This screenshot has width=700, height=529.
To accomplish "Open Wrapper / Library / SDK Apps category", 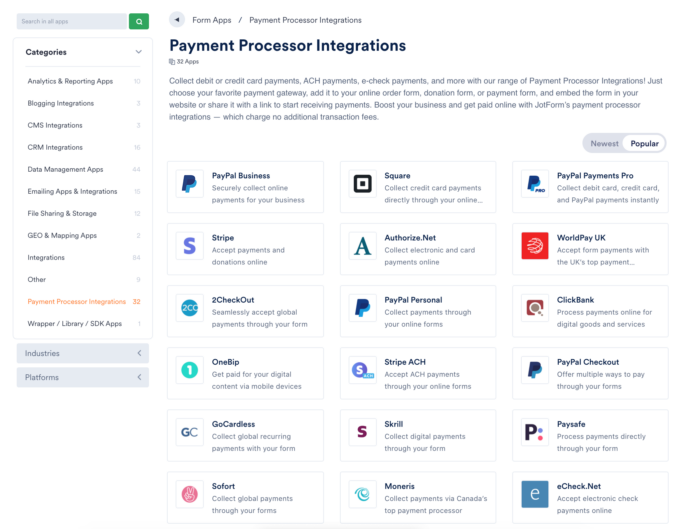I will (x=75, y=323).
